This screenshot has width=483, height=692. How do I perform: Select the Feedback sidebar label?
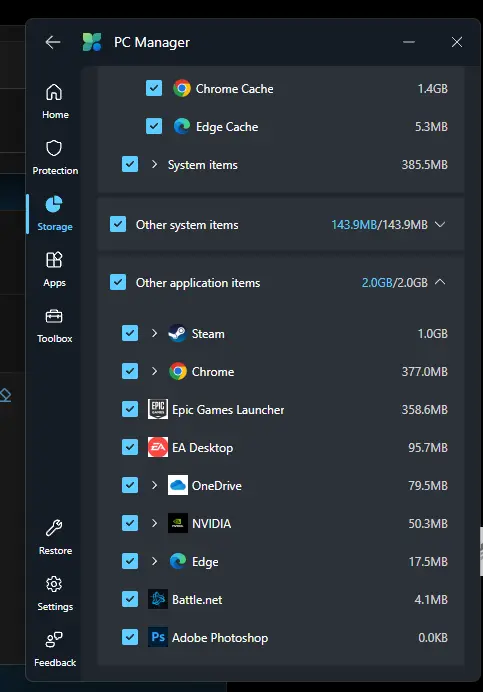(55, 662)
